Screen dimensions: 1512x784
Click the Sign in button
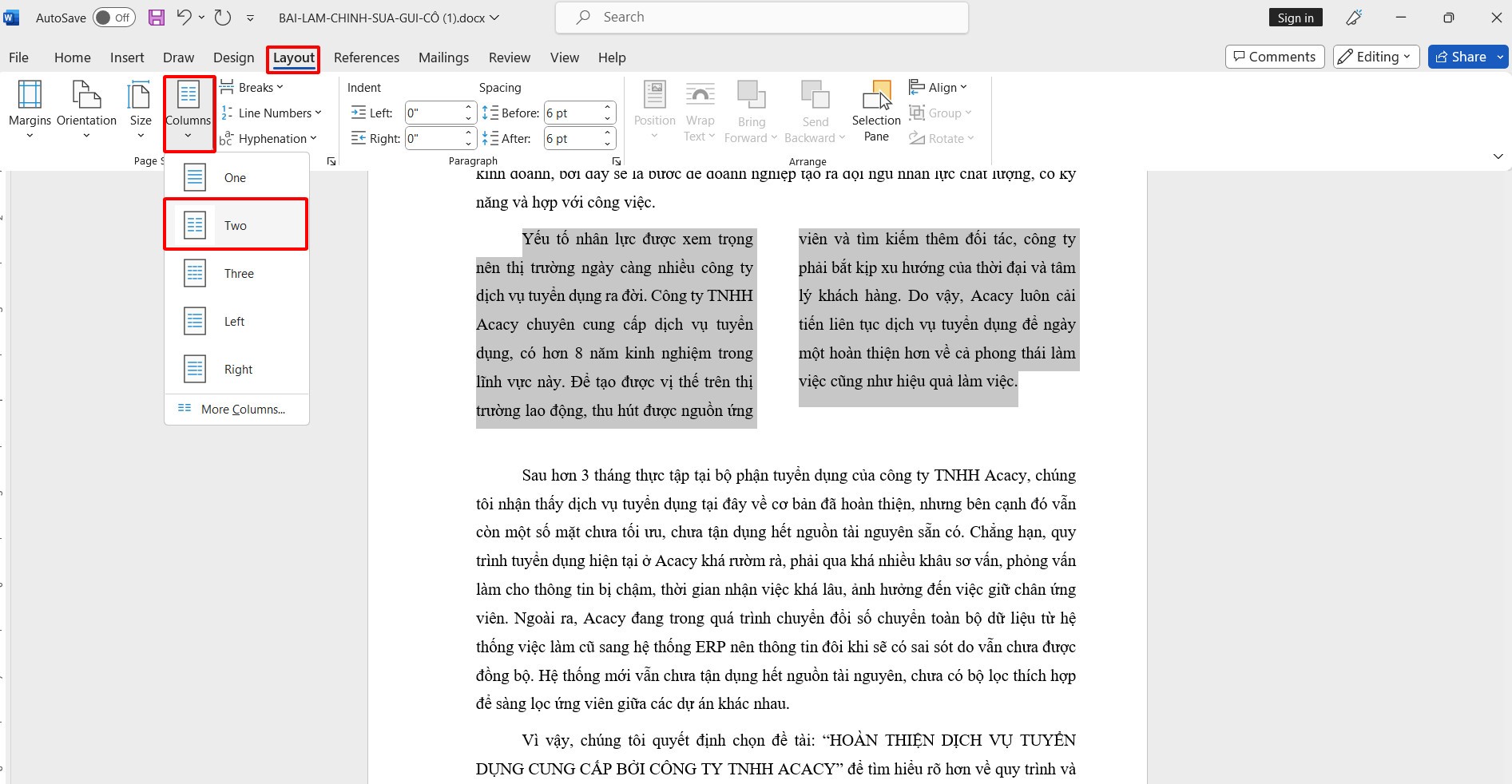[x=1294, y=17]
